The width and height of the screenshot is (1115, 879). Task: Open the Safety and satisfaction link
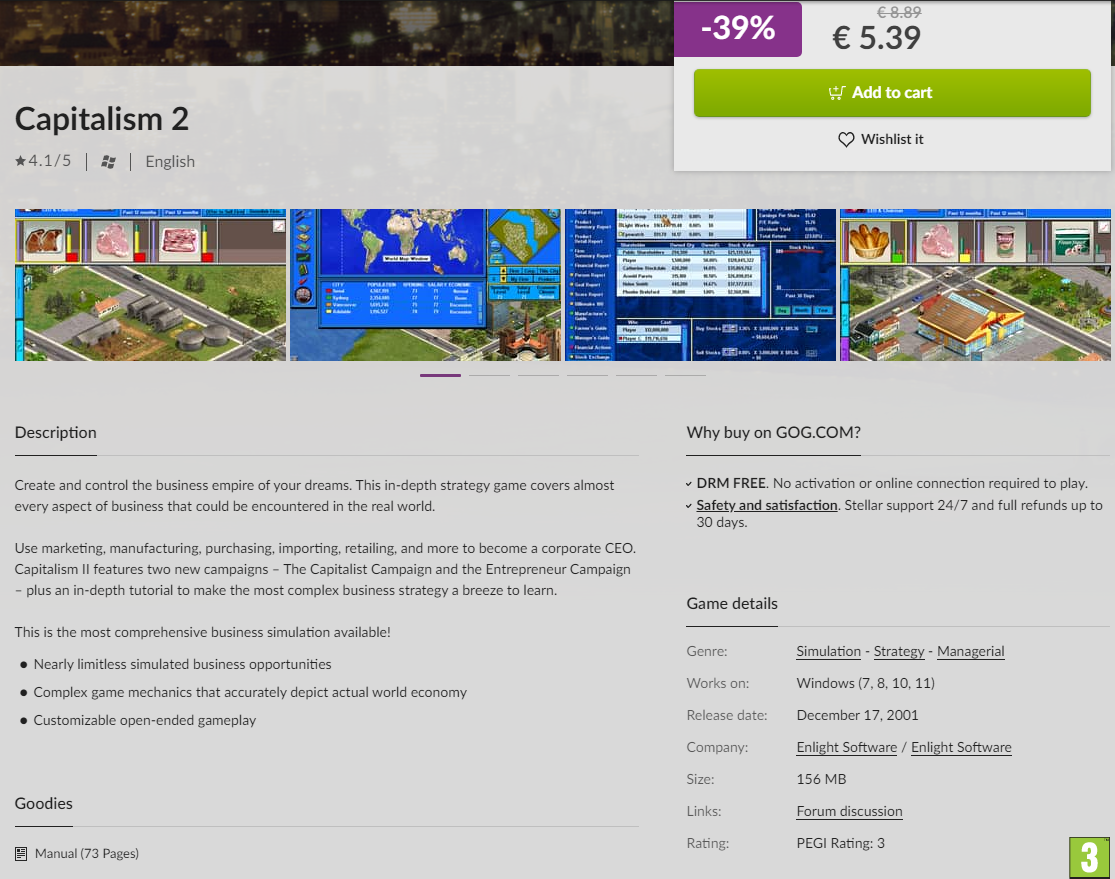point(767,505)
